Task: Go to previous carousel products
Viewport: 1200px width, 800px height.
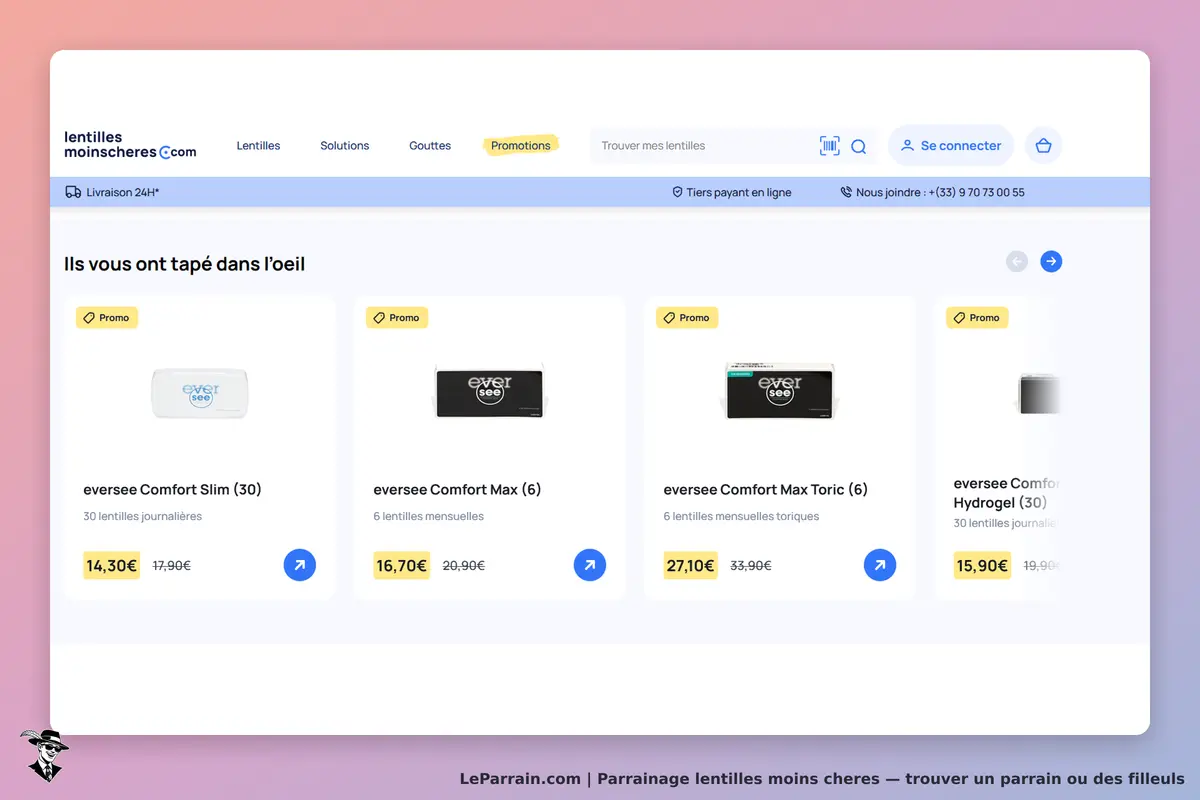Action: pyautogui.click(x=1017, y=261)
